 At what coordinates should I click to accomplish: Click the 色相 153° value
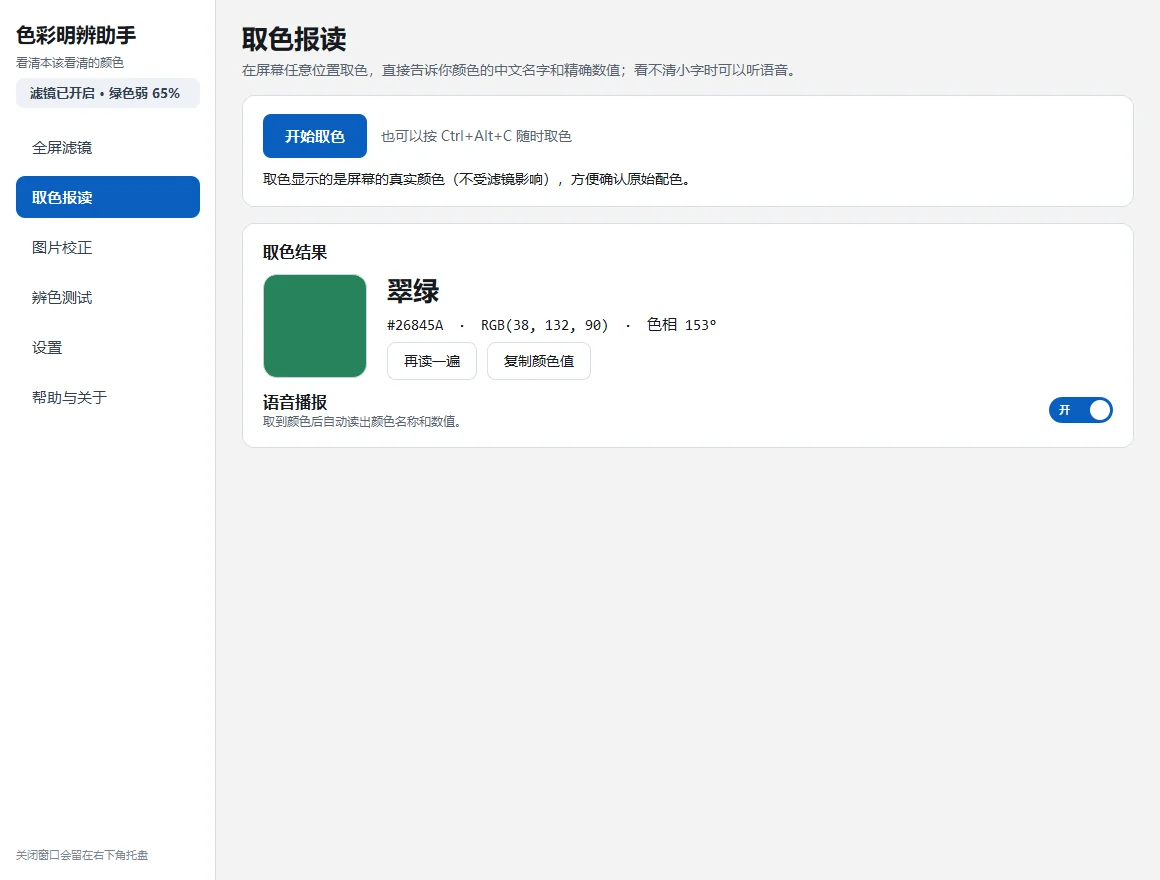coord(681,325)
